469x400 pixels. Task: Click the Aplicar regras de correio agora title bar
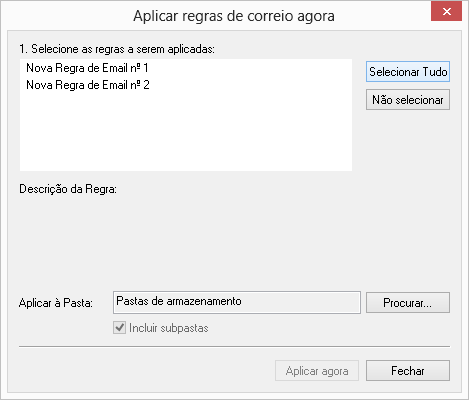(x=234, y=16)
